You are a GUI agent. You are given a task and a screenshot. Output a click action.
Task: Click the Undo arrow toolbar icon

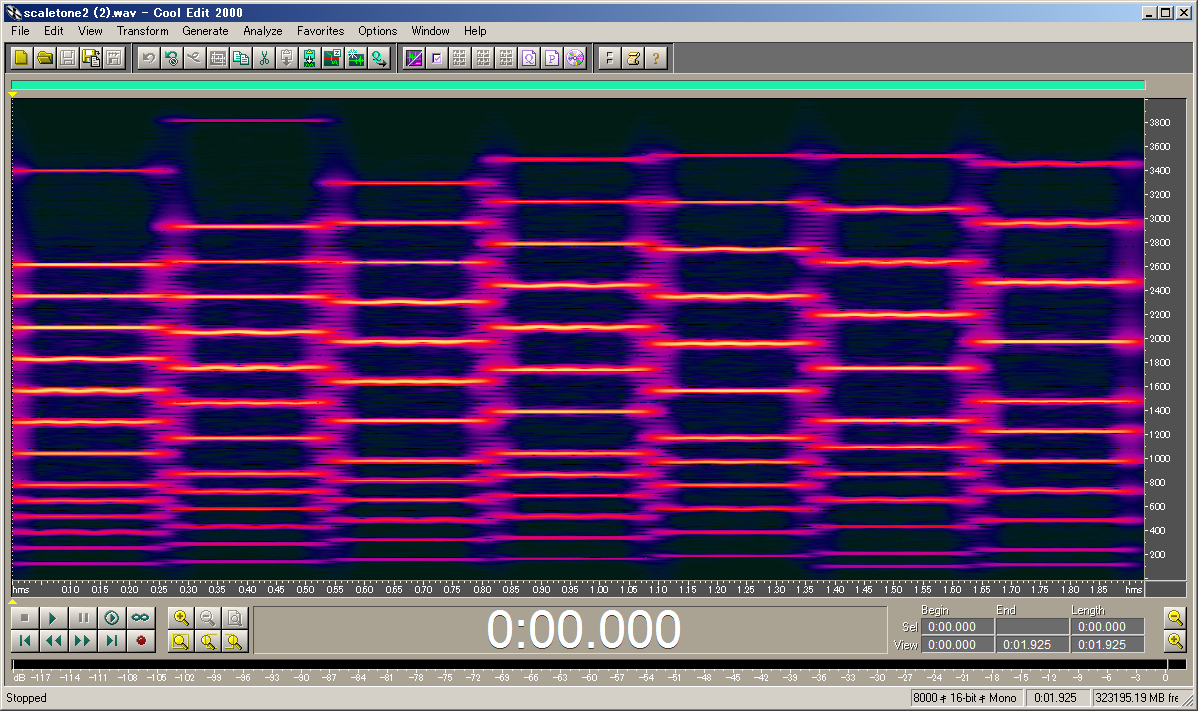[149, 58]
